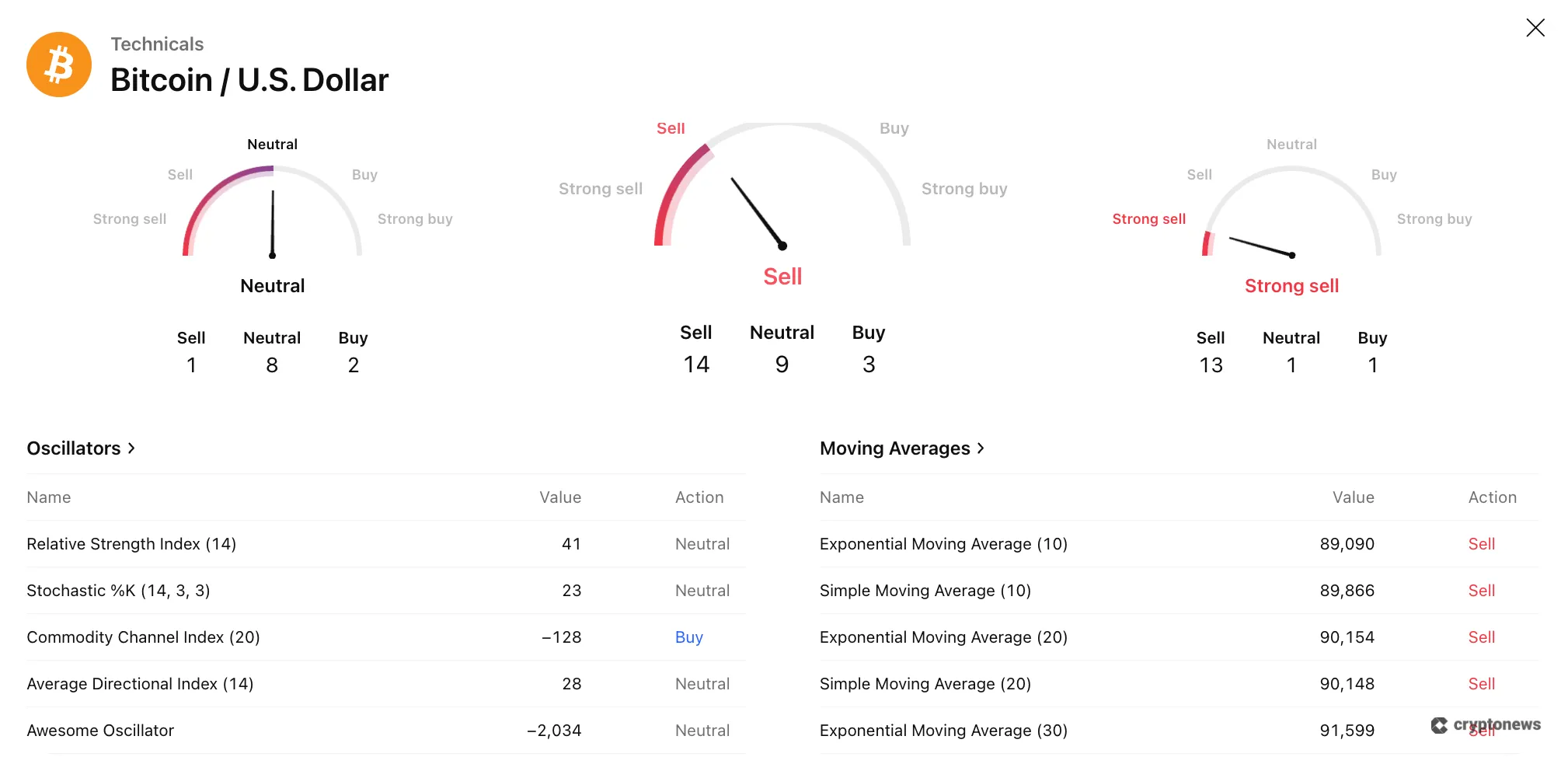Click the Strong sell label on middle gauge
Screen dimensions: 1568x757
tap(600, 188)
